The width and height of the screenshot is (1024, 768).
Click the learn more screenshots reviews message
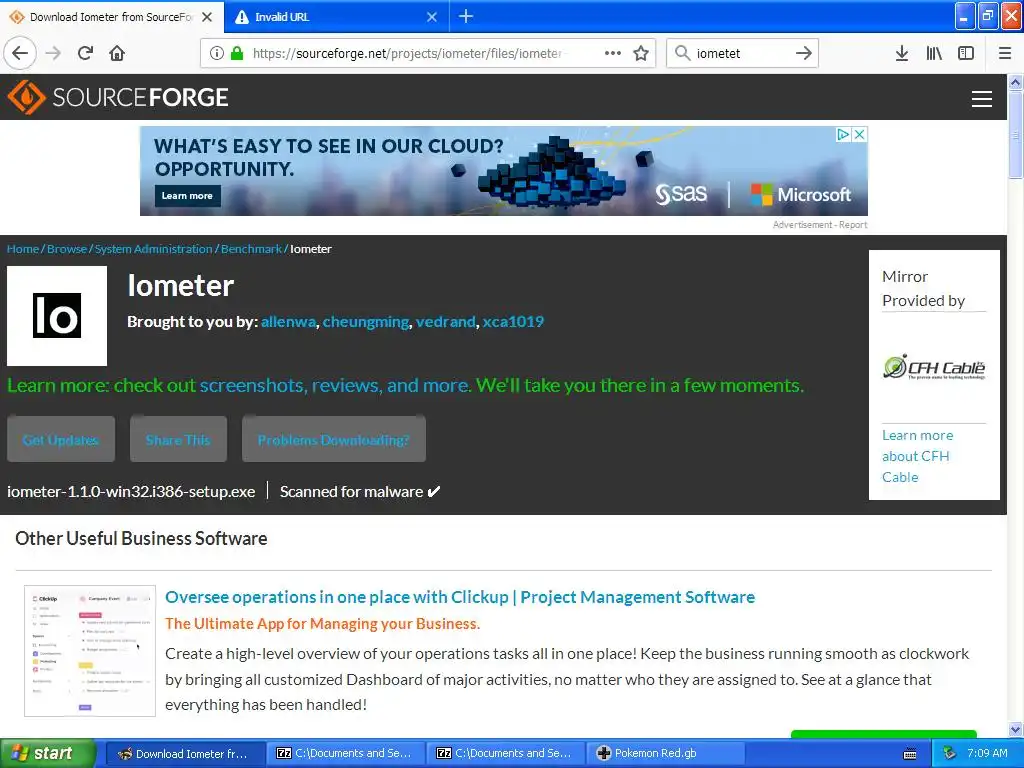406,385
